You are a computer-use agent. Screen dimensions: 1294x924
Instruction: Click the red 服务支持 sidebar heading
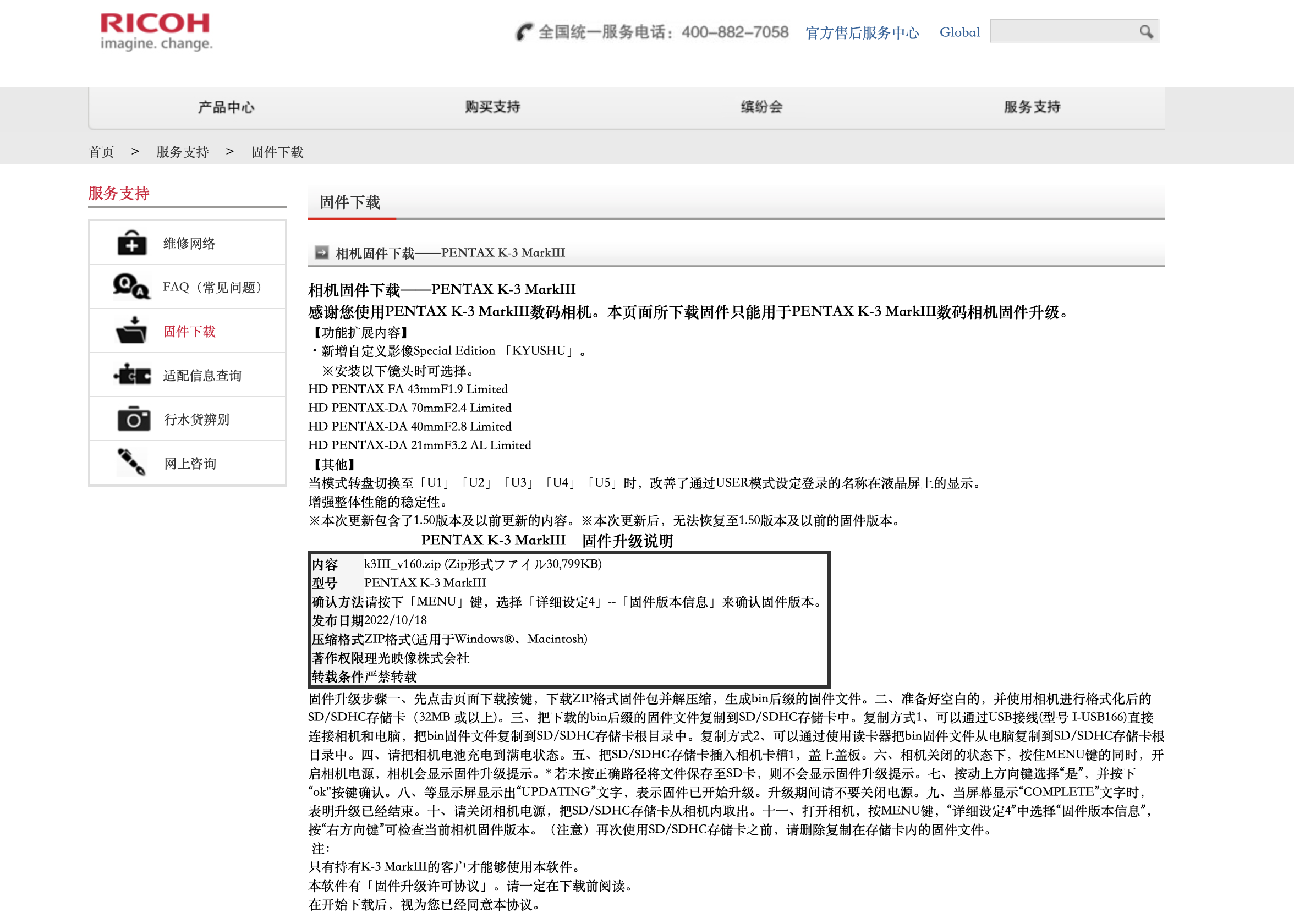pos(119,194)
